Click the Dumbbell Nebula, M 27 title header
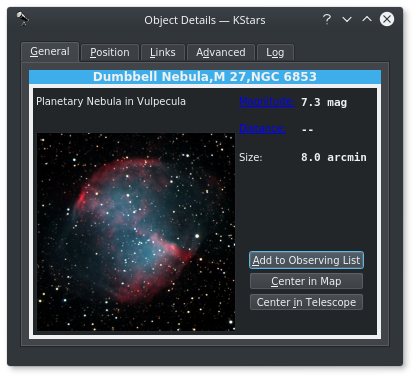This screenshot has width=416, height=379. [205, 77]
